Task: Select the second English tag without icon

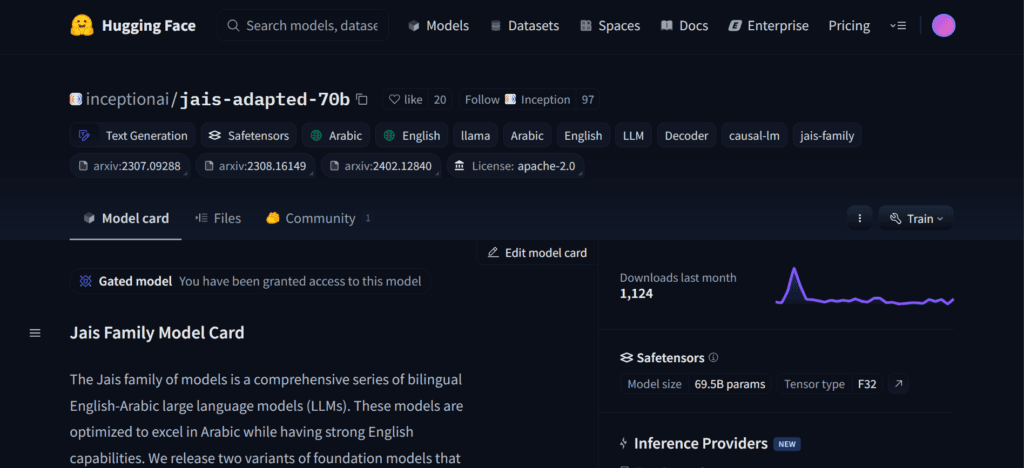Action: [x=583, y=136]
